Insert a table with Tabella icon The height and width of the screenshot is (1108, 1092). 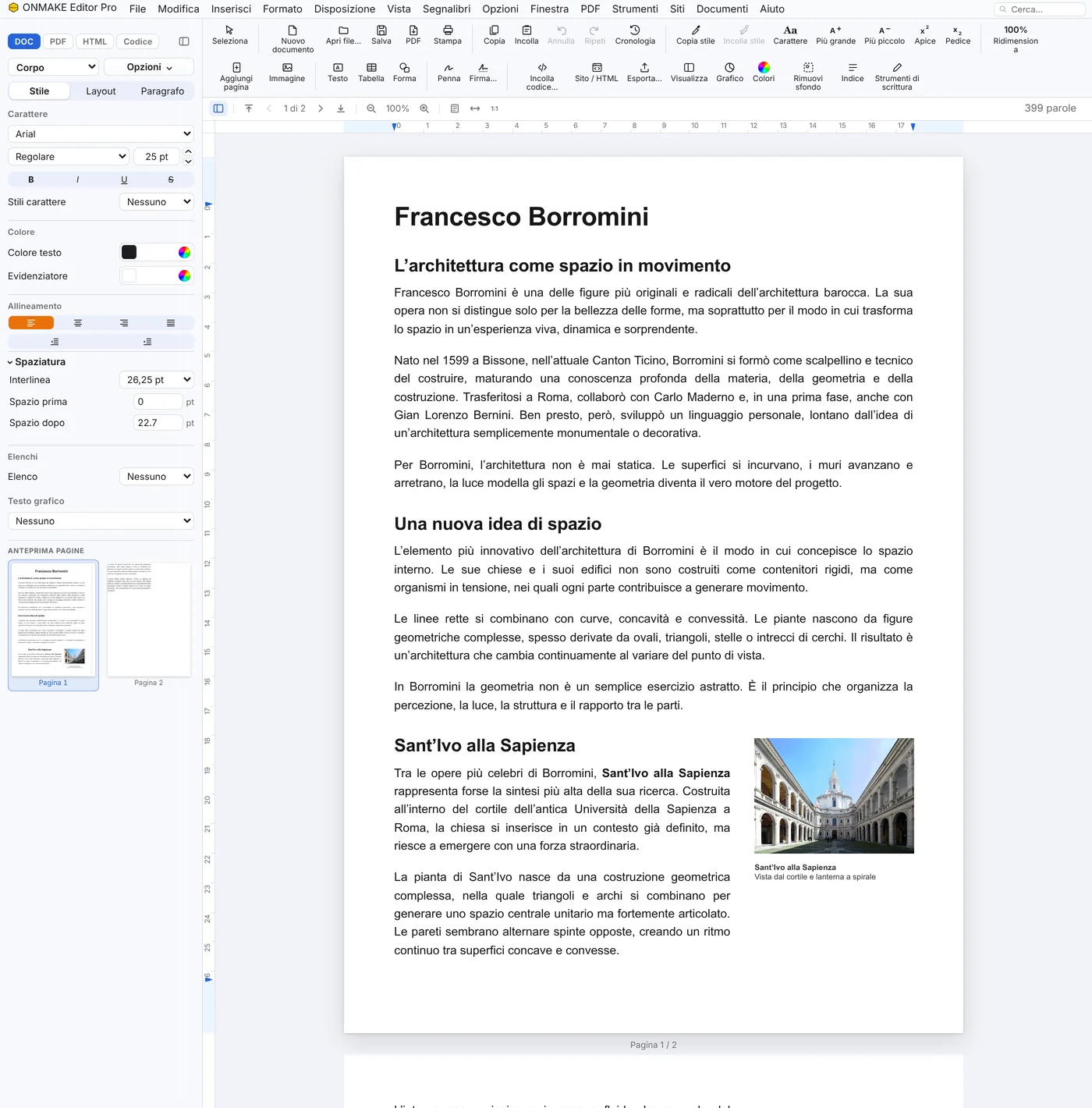(371, 73)
